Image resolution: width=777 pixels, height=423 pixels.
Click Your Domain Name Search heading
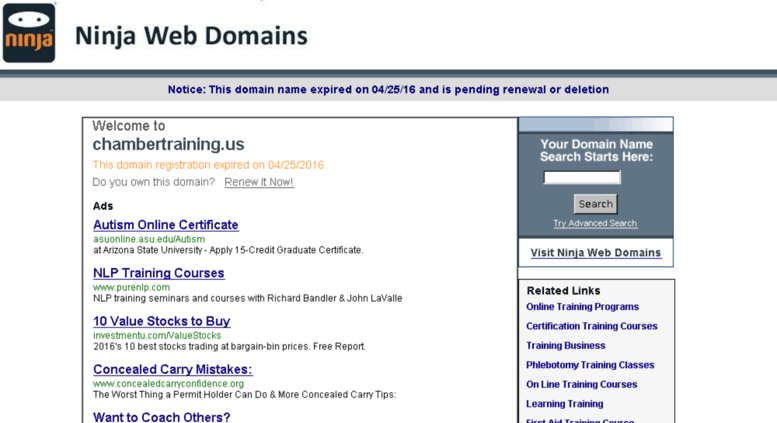[x=596, y=151]
